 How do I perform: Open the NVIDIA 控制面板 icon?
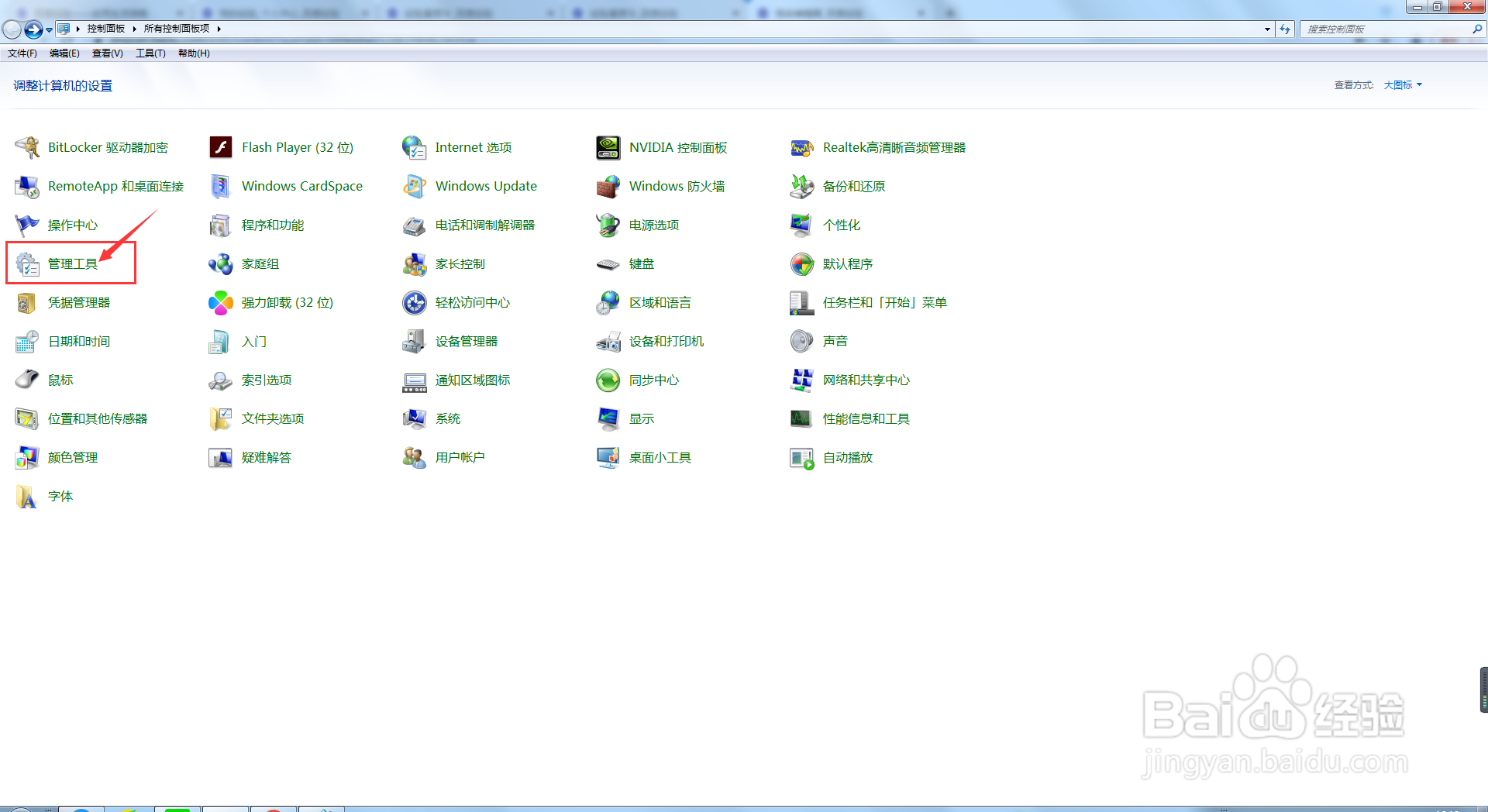(608, 147)
